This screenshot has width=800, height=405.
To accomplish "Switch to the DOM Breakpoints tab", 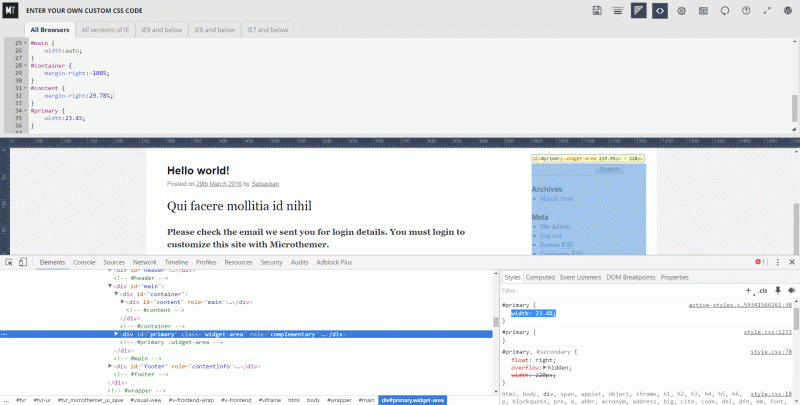I will [631, 277].
